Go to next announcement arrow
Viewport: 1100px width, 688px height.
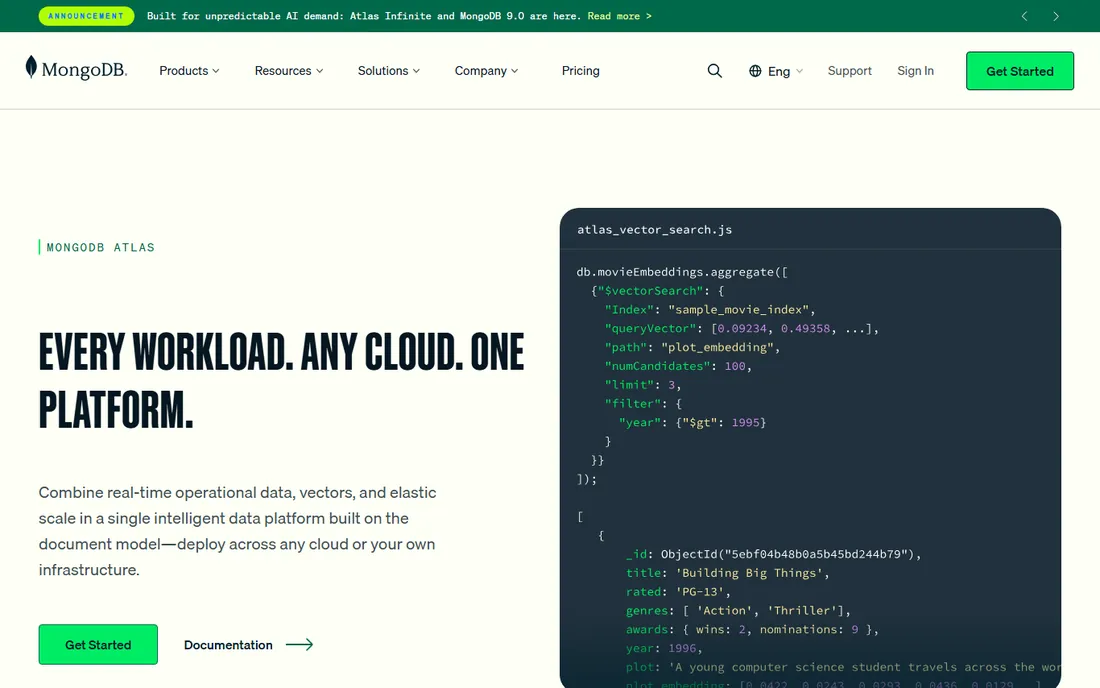tap(1056, 16)
